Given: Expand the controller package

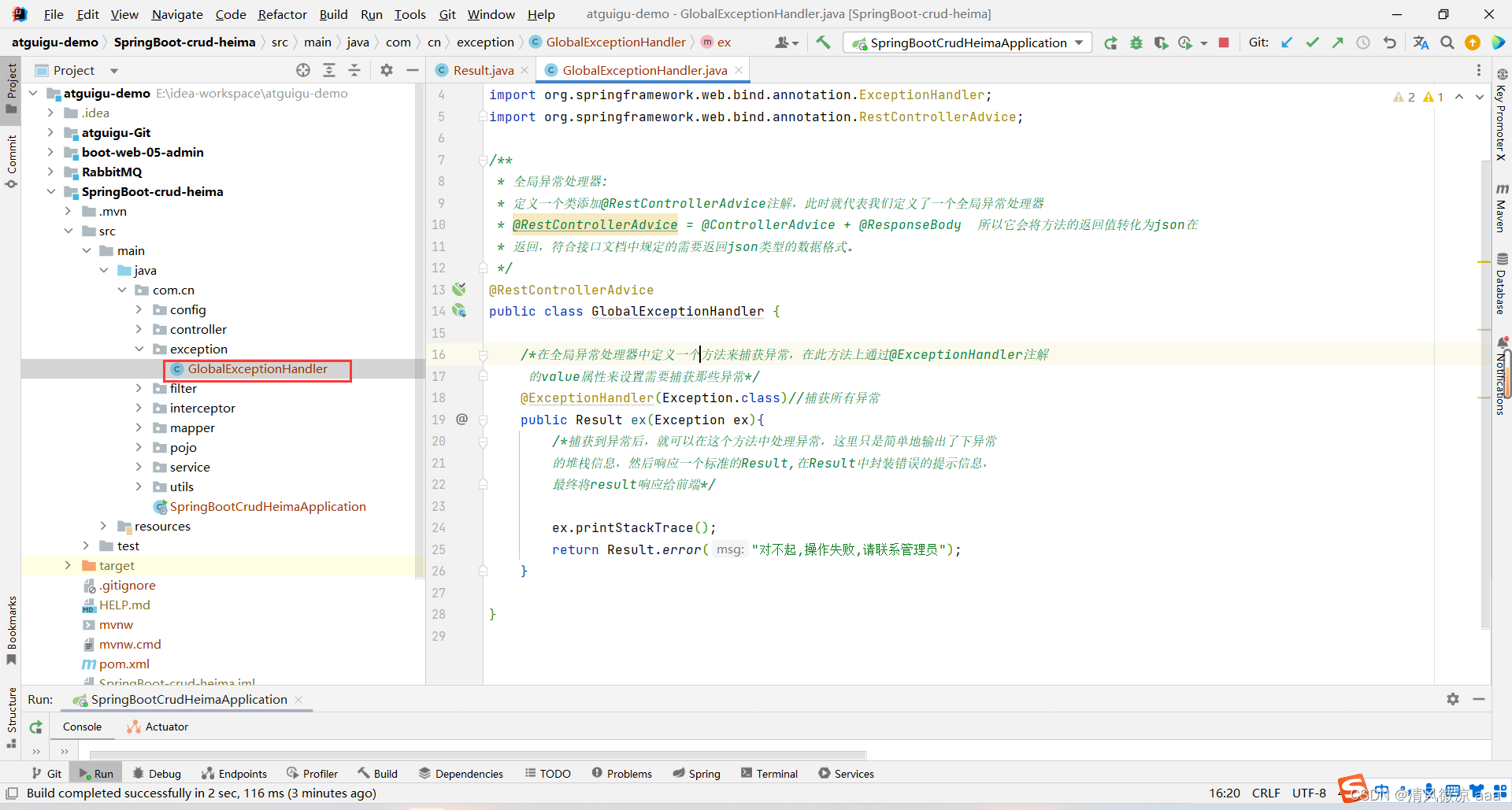Looking at the screenshot, I should pyautogui.click(x=139, y=329).
